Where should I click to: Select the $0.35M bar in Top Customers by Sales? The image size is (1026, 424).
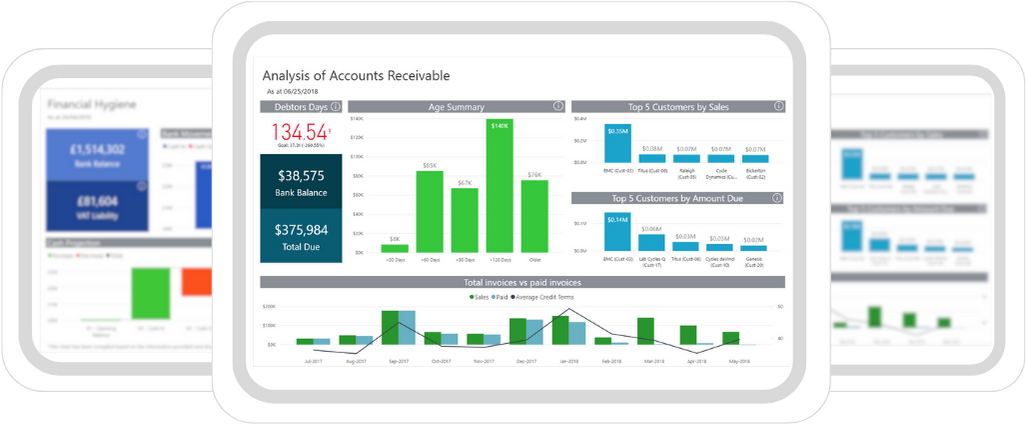pos(617,143)
